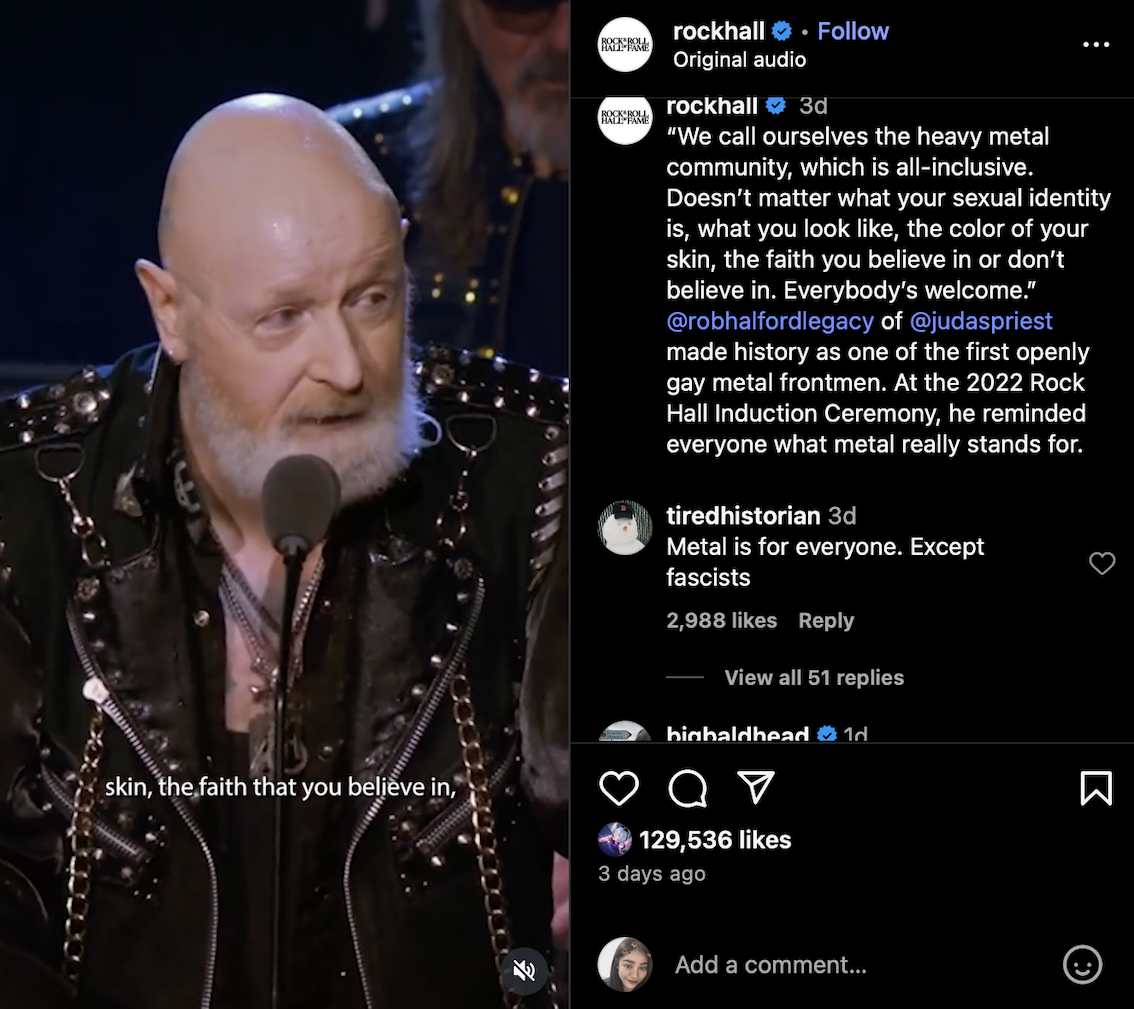Expand View all 51 replies
Viewport: 1134px width, 1009px height.
pyautogui.click(x=814, y=678)
